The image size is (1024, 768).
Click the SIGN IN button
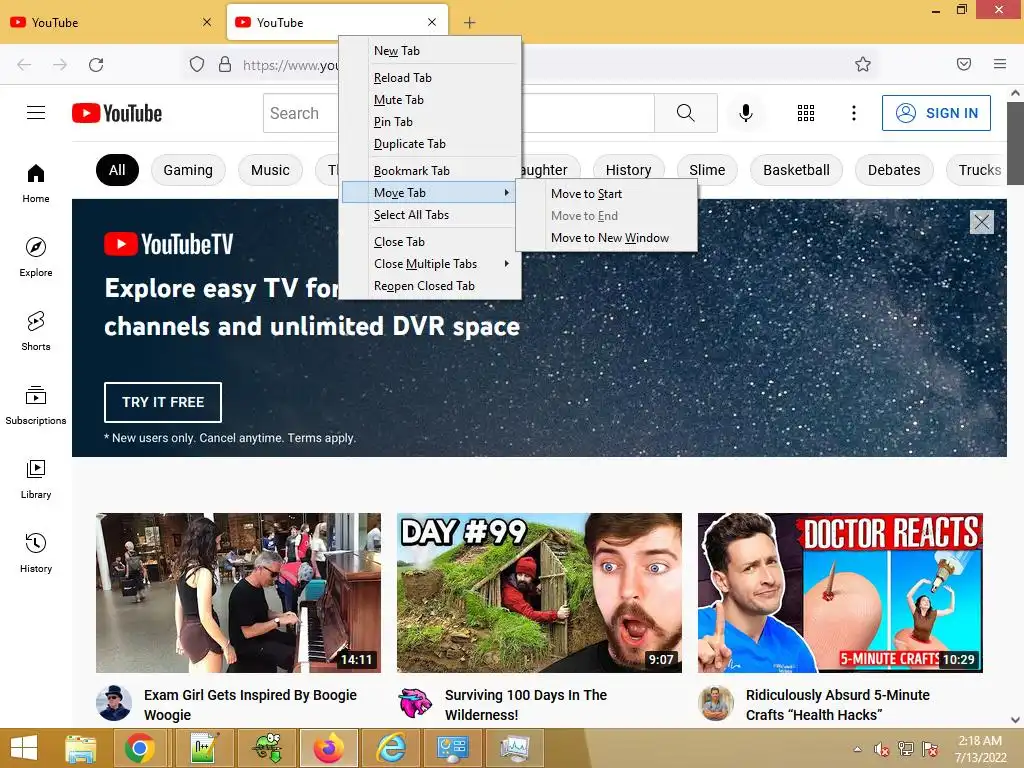click(x=936, y=113)
